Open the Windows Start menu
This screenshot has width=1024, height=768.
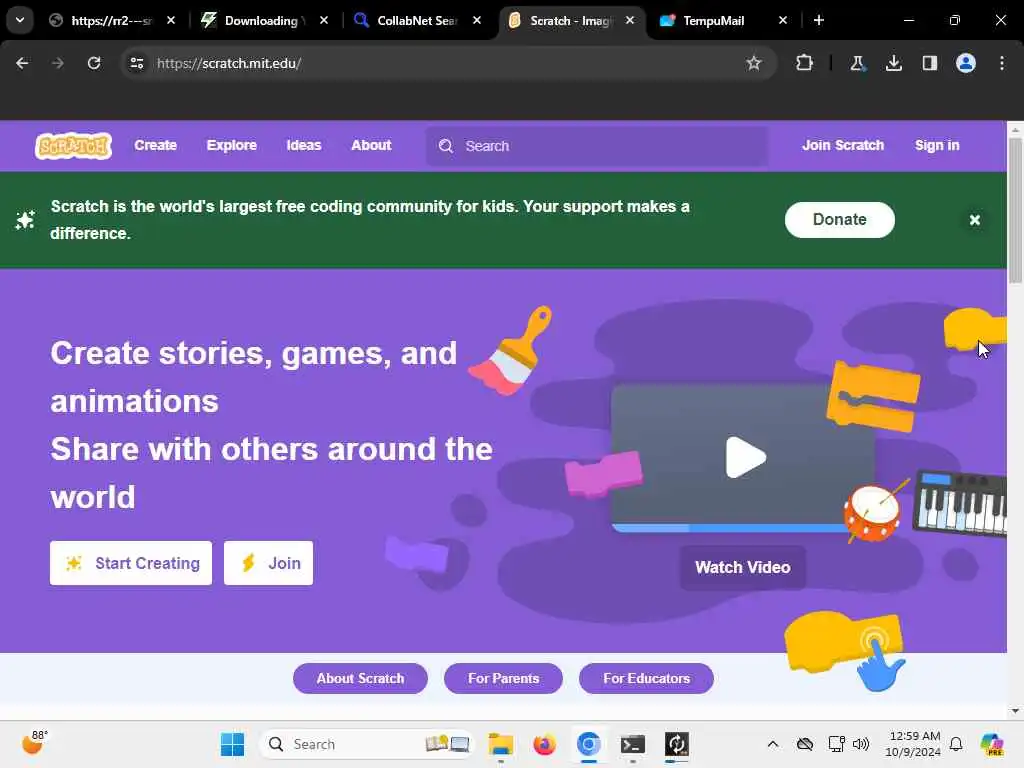point(232,744)
